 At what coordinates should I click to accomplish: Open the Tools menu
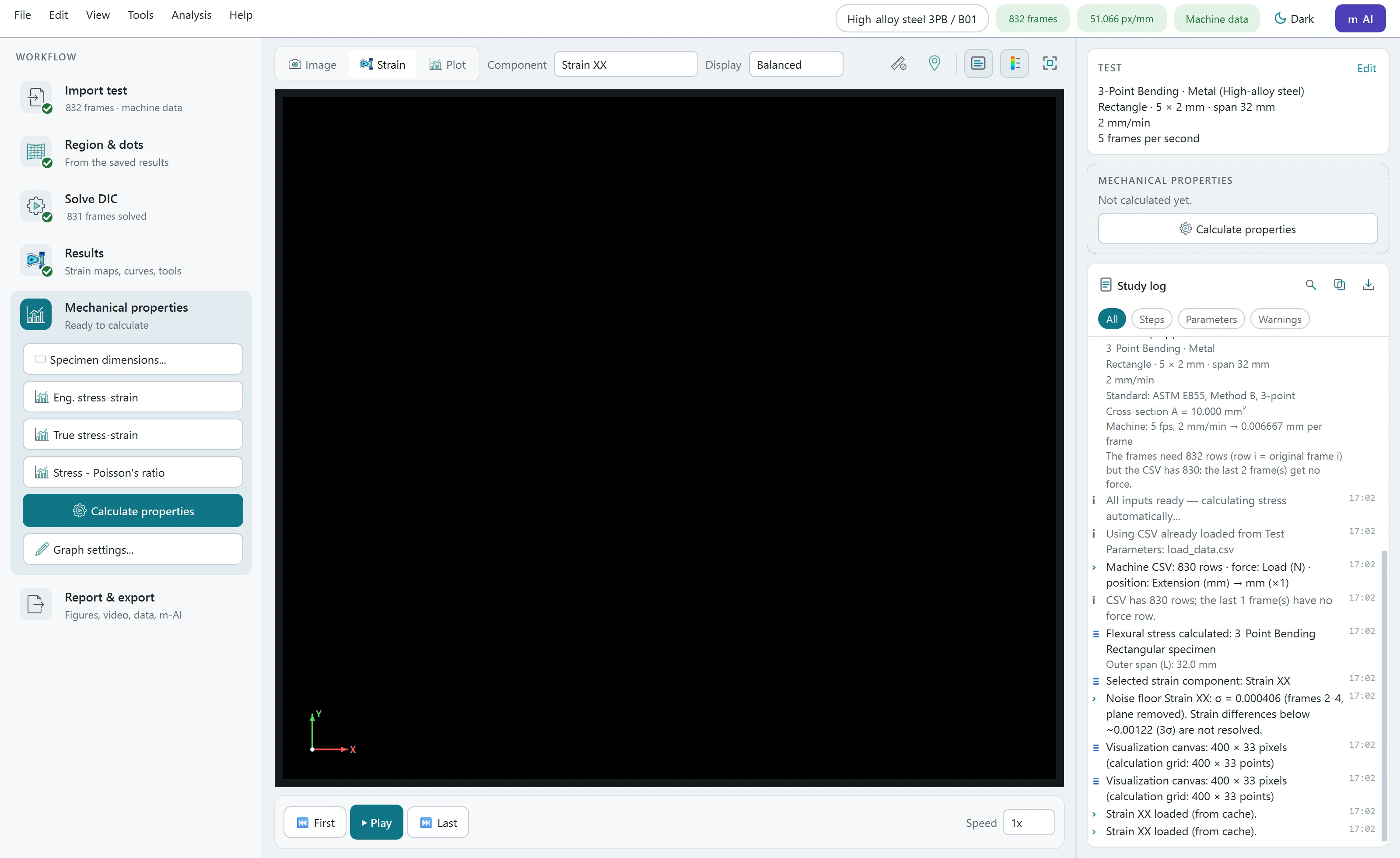click(x=140, y=15)
